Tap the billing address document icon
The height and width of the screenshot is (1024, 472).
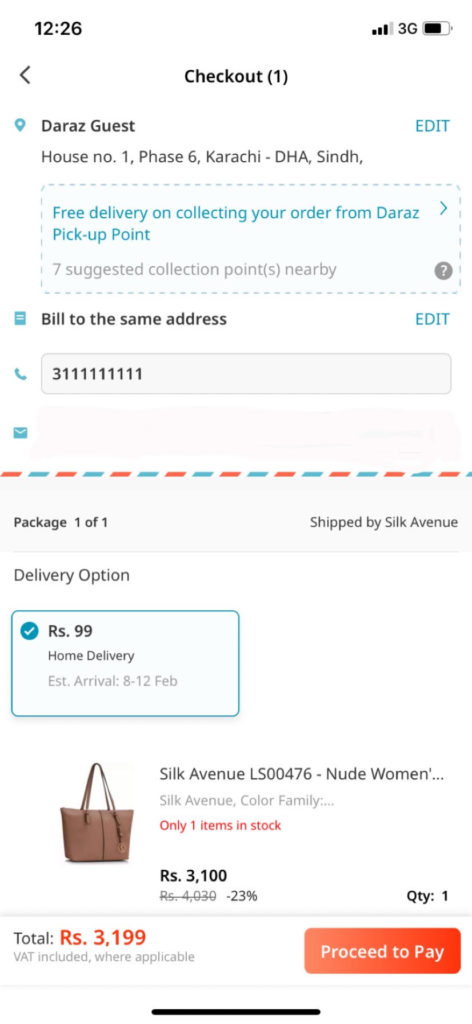(20, 319)
